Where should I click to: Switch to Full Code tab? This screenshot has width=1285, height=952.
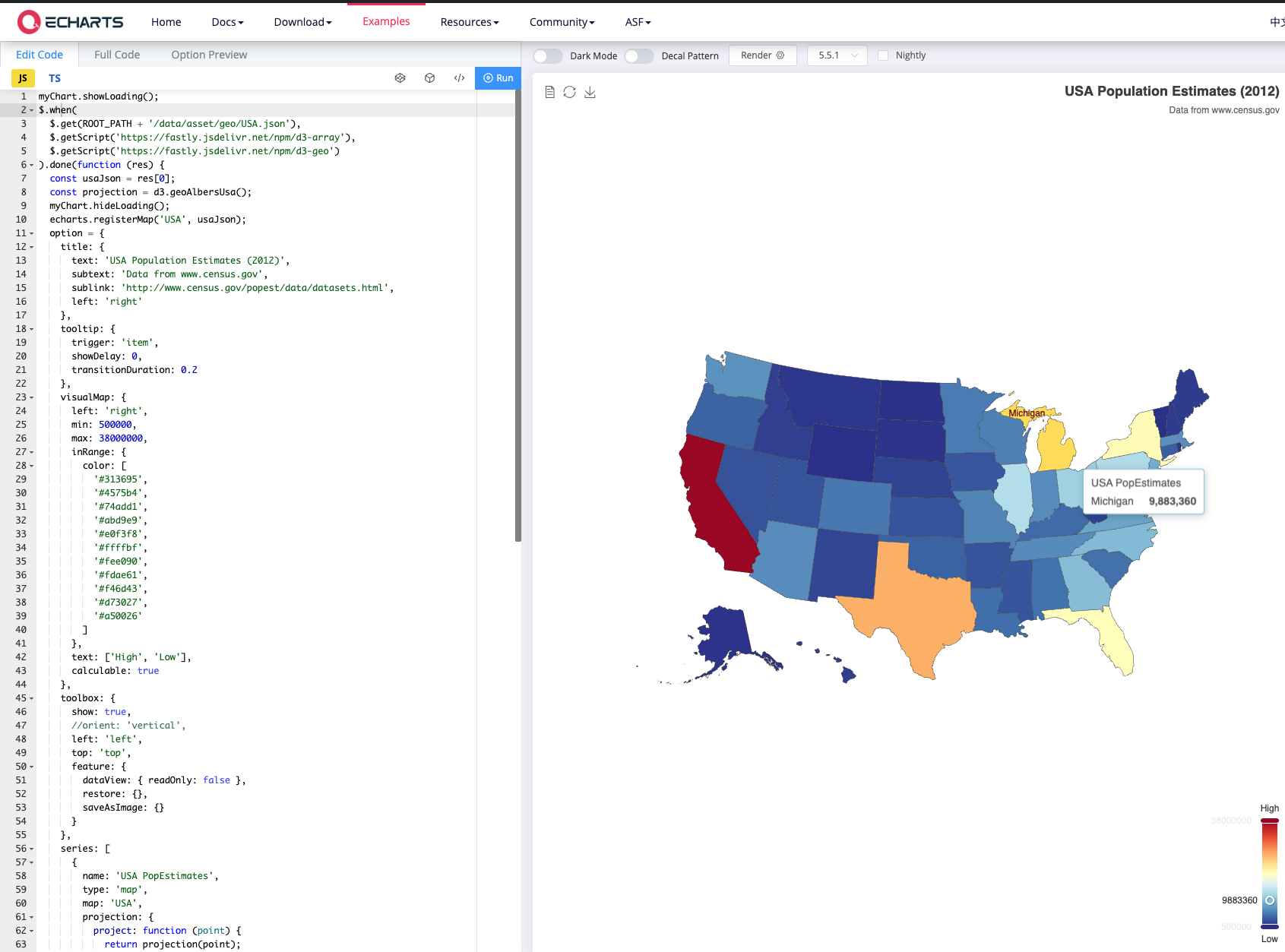pos(117,55)
